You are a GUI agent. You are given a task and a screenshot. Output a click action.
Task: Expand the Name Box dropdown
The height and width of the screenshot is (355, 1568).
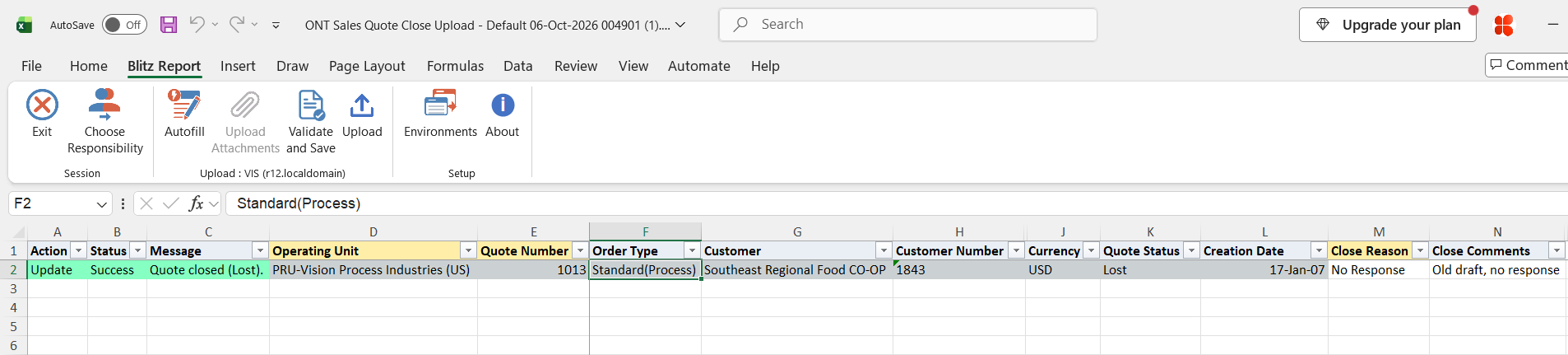(102, 203)
